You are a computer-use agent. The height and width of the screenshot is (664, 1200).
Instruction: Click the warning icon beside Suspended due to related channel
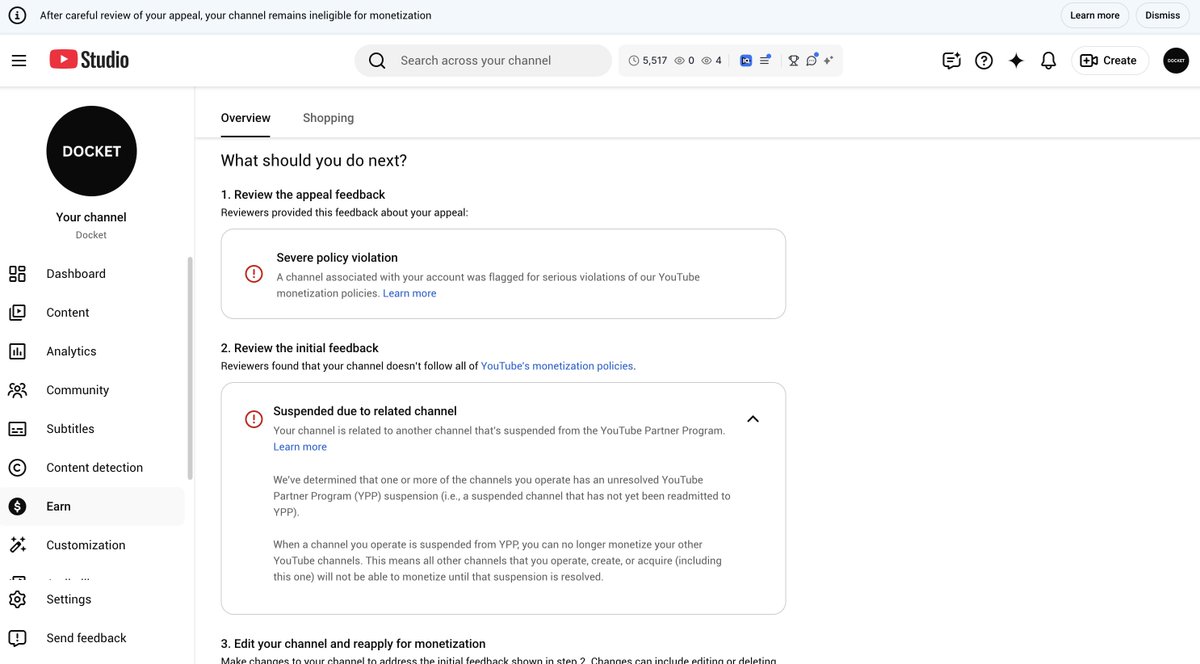point(254,419)
